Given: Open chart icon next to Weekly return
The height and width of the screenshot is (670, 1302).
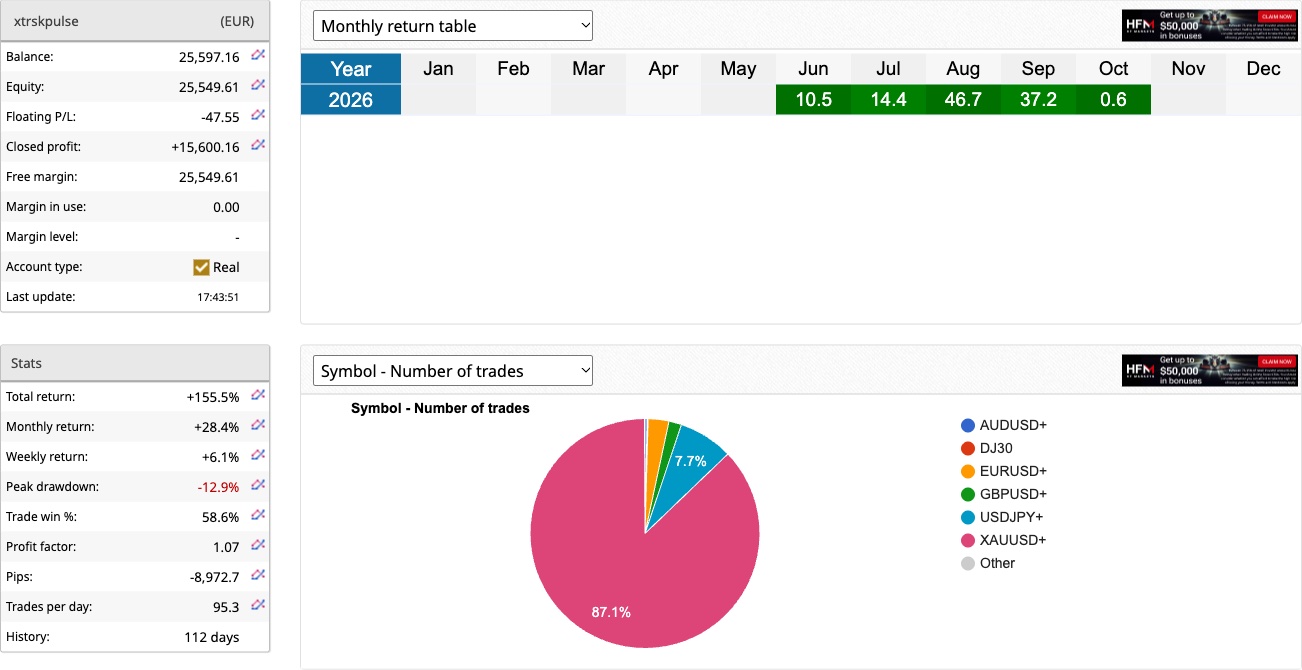Looking at the screenshot, I should 258,455.
